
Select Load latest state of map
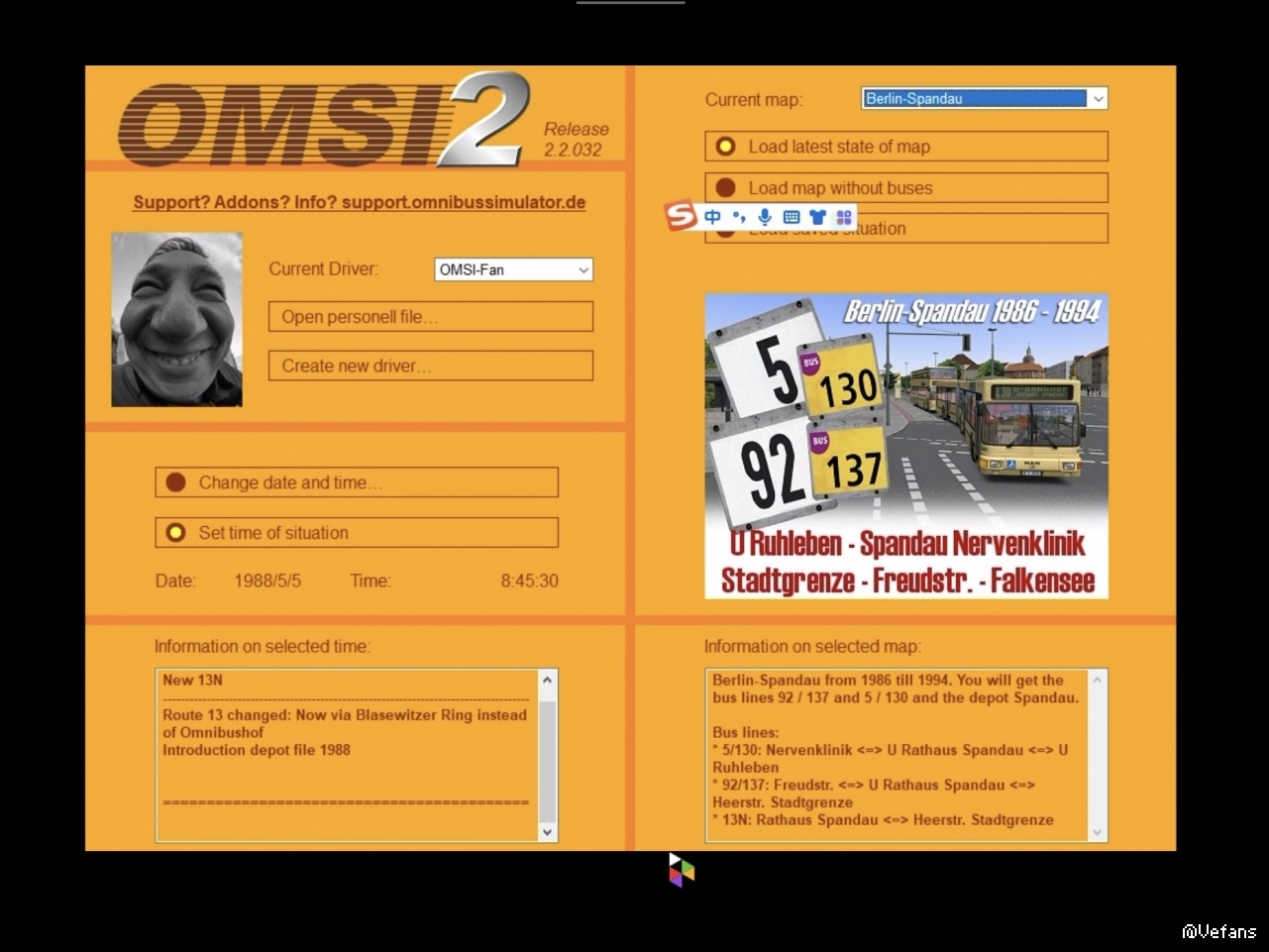906,147
